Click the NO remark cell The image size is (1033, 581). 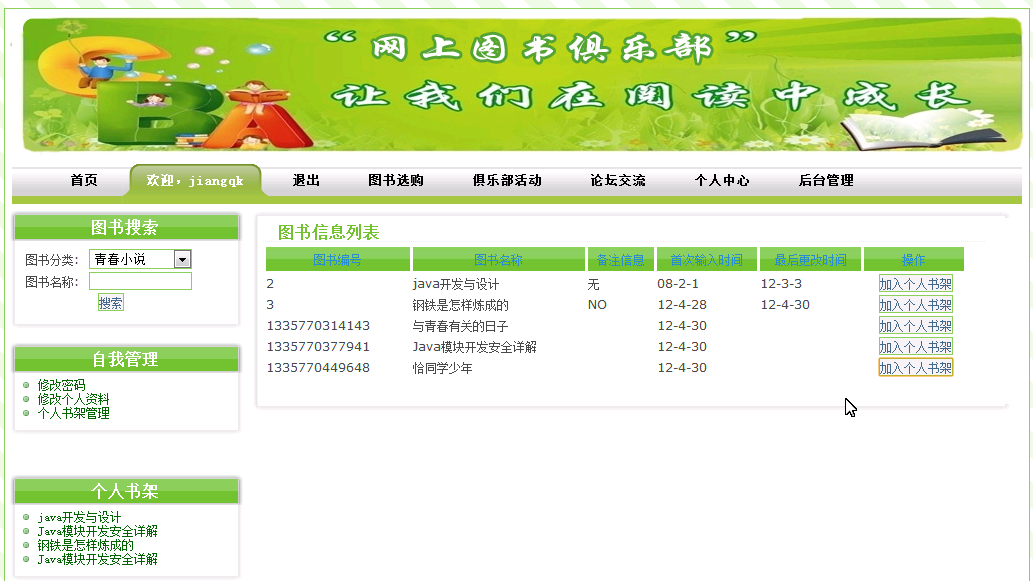(597, 305)
